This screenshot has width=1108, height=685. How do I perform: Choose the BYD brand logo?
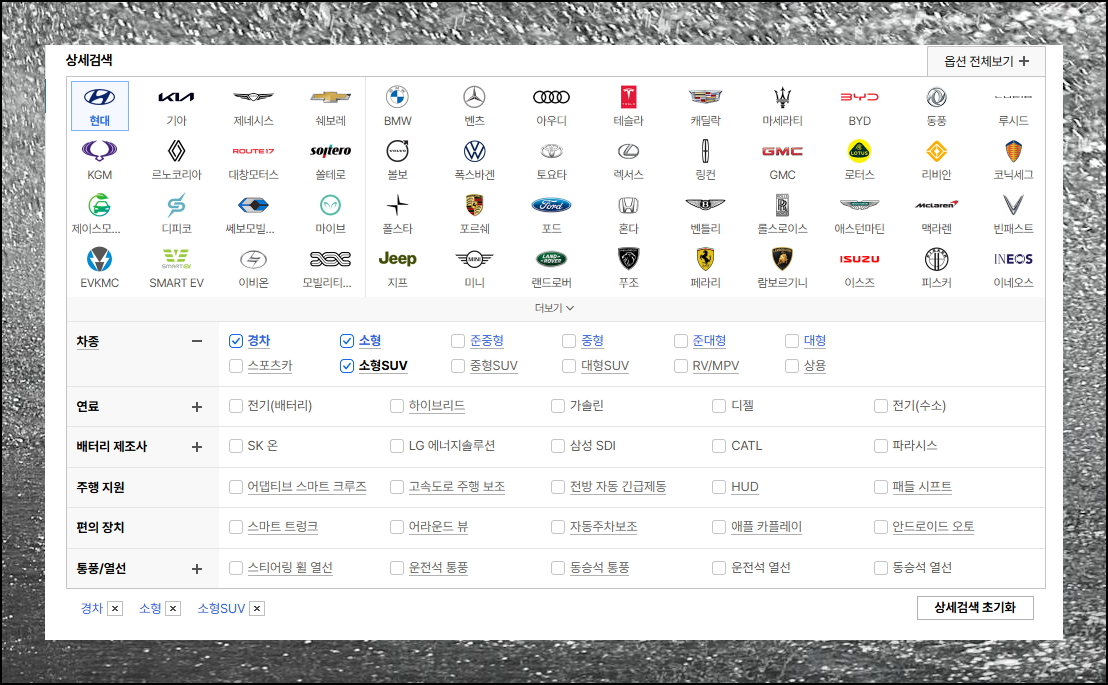[x=859, y=98]
